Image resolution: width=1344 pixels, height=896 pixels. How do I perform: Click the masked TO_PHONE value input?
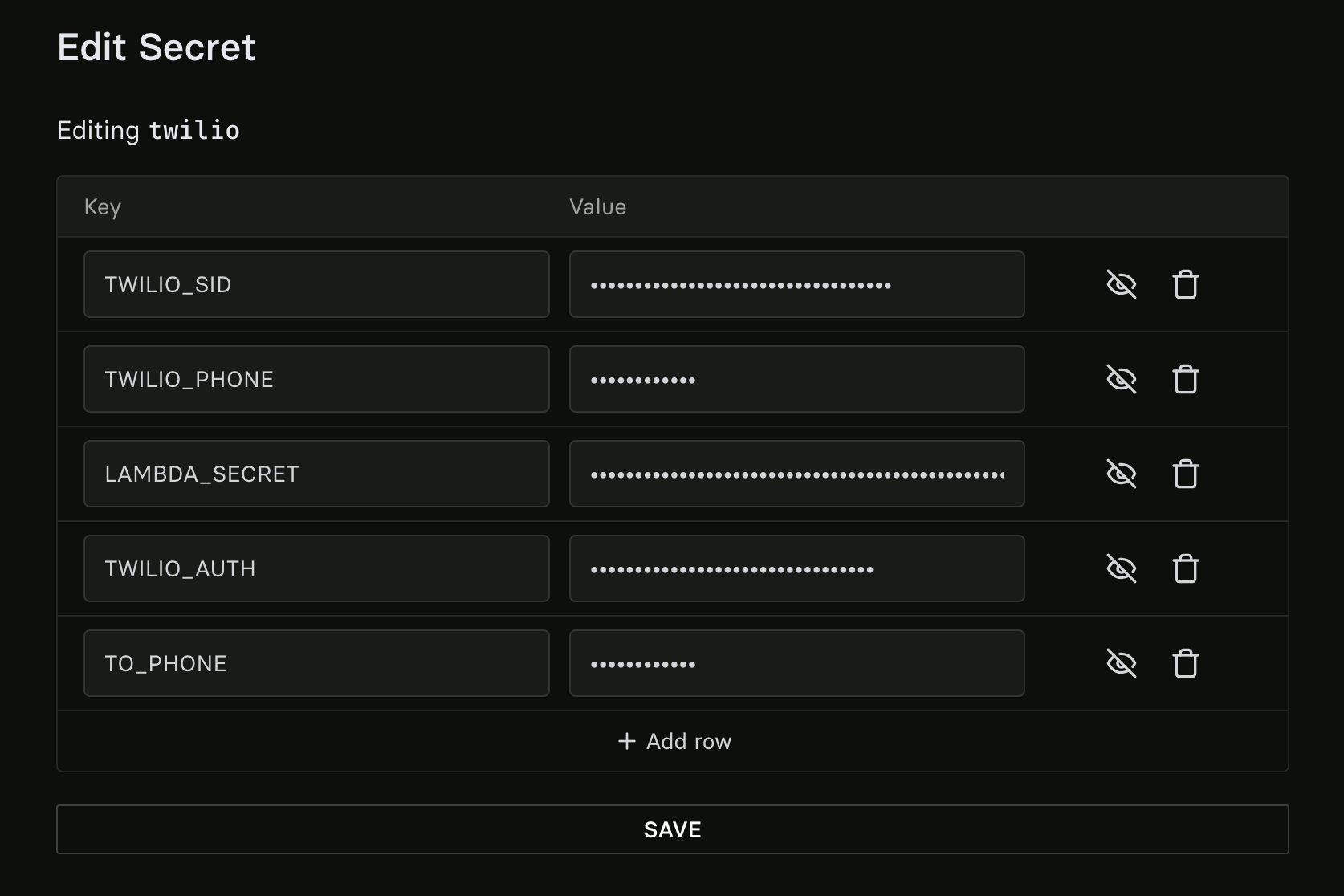pos(796,663)
